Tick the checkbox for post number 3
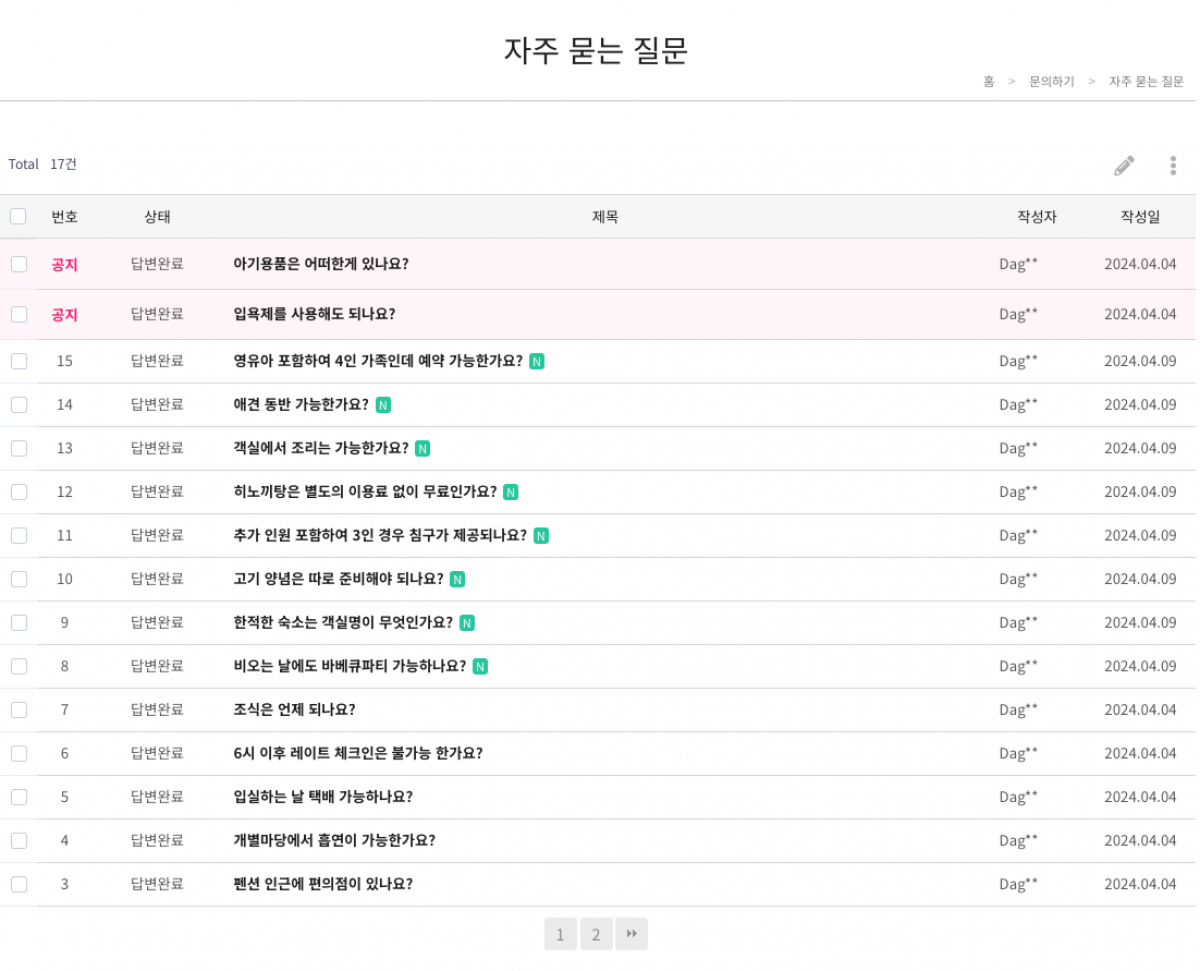1200x971 pixels. click(19, 884)
